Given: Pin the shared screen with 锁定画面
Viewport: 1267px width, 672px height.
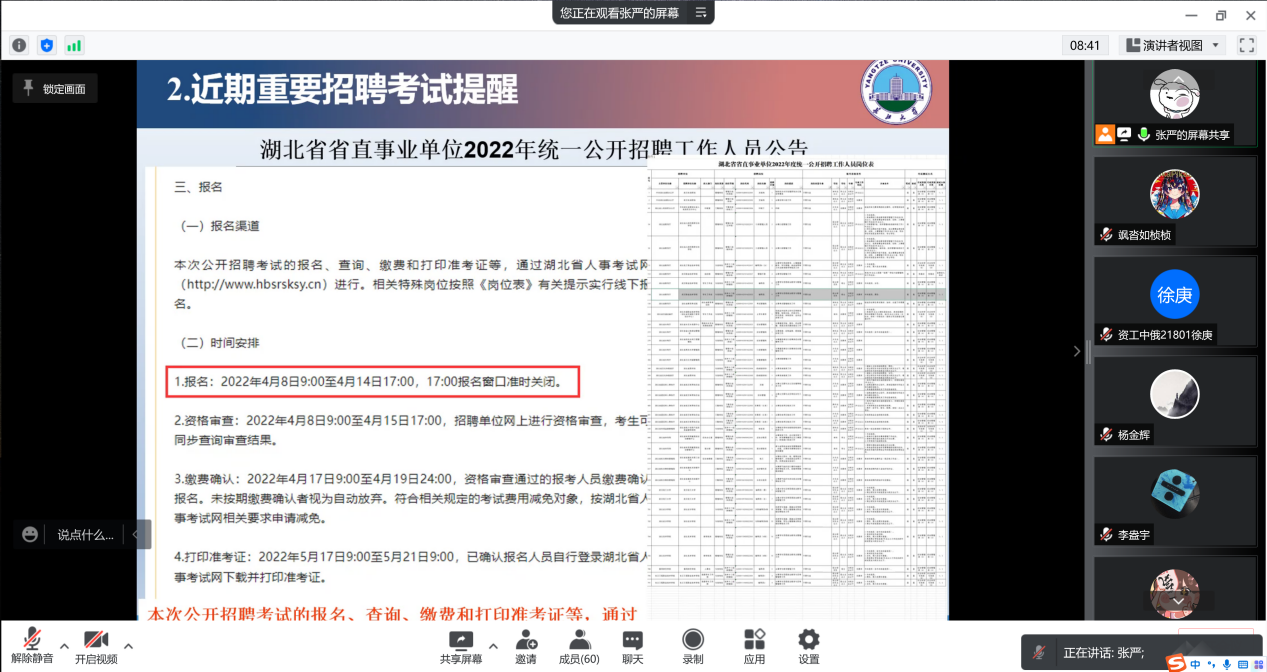Looking at the screenshot, I should click(x=54, y=88).
